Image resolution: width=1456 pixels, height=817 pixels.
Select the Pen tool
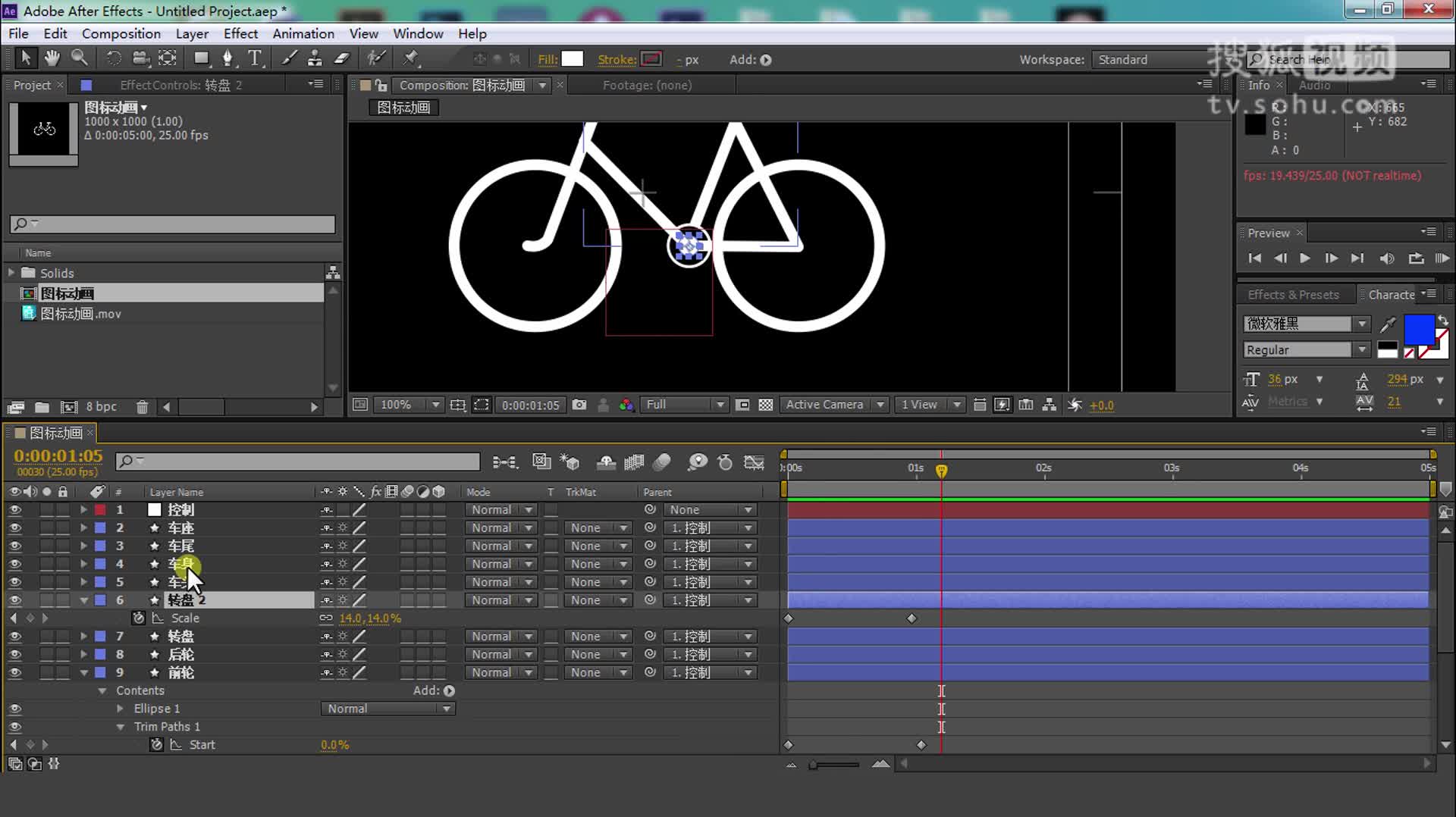(x=227, y=58)
